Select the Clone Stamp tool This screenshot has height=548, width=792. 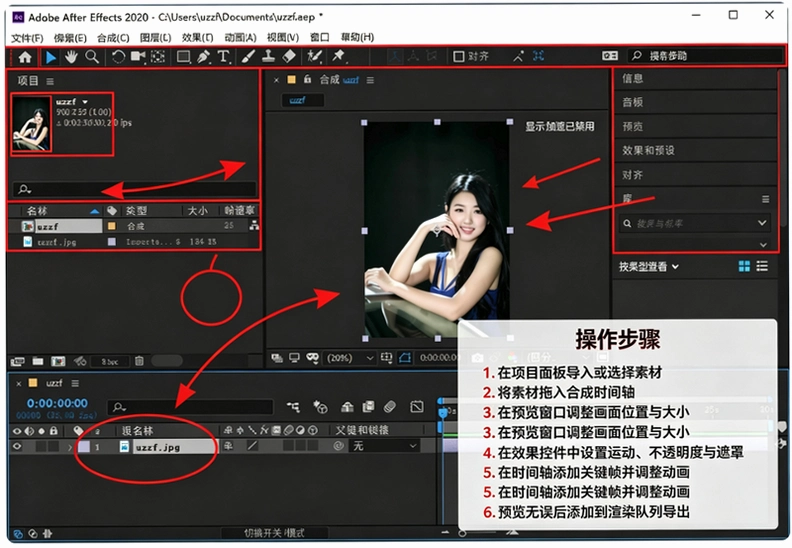click(268, 57)
